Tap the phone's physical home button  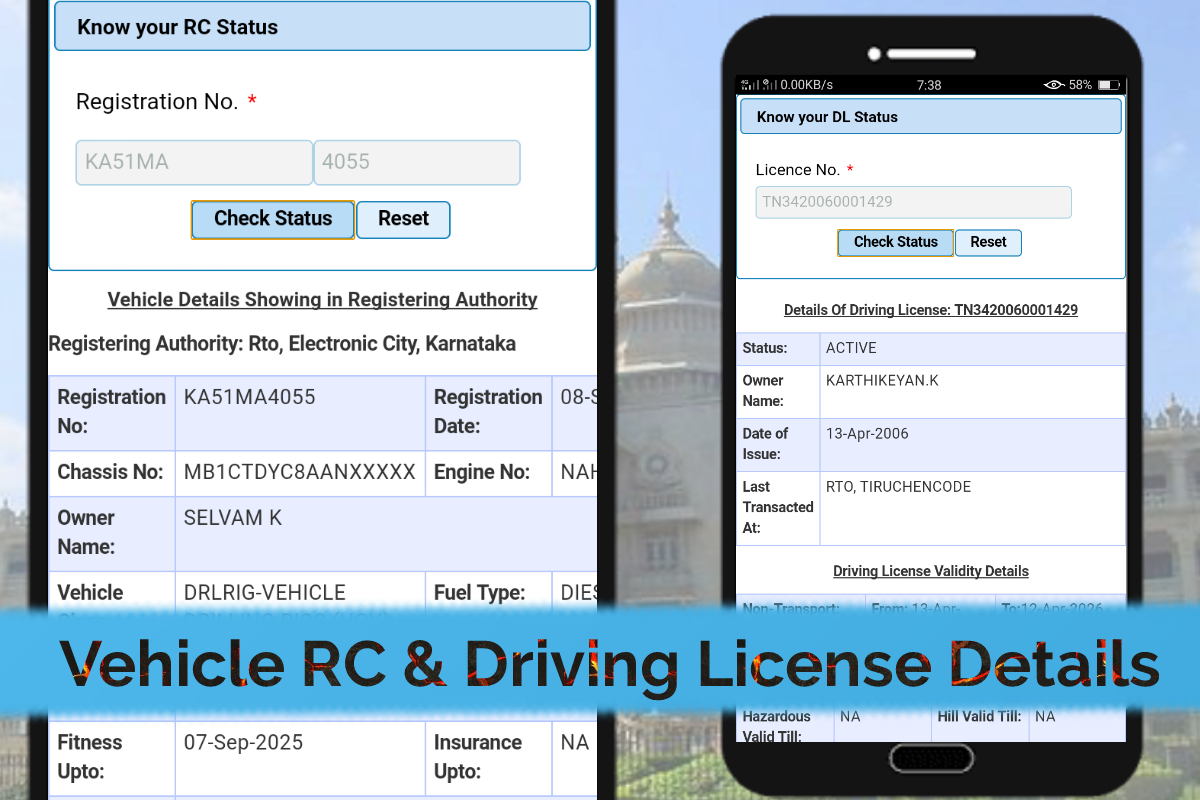[931, 758]
